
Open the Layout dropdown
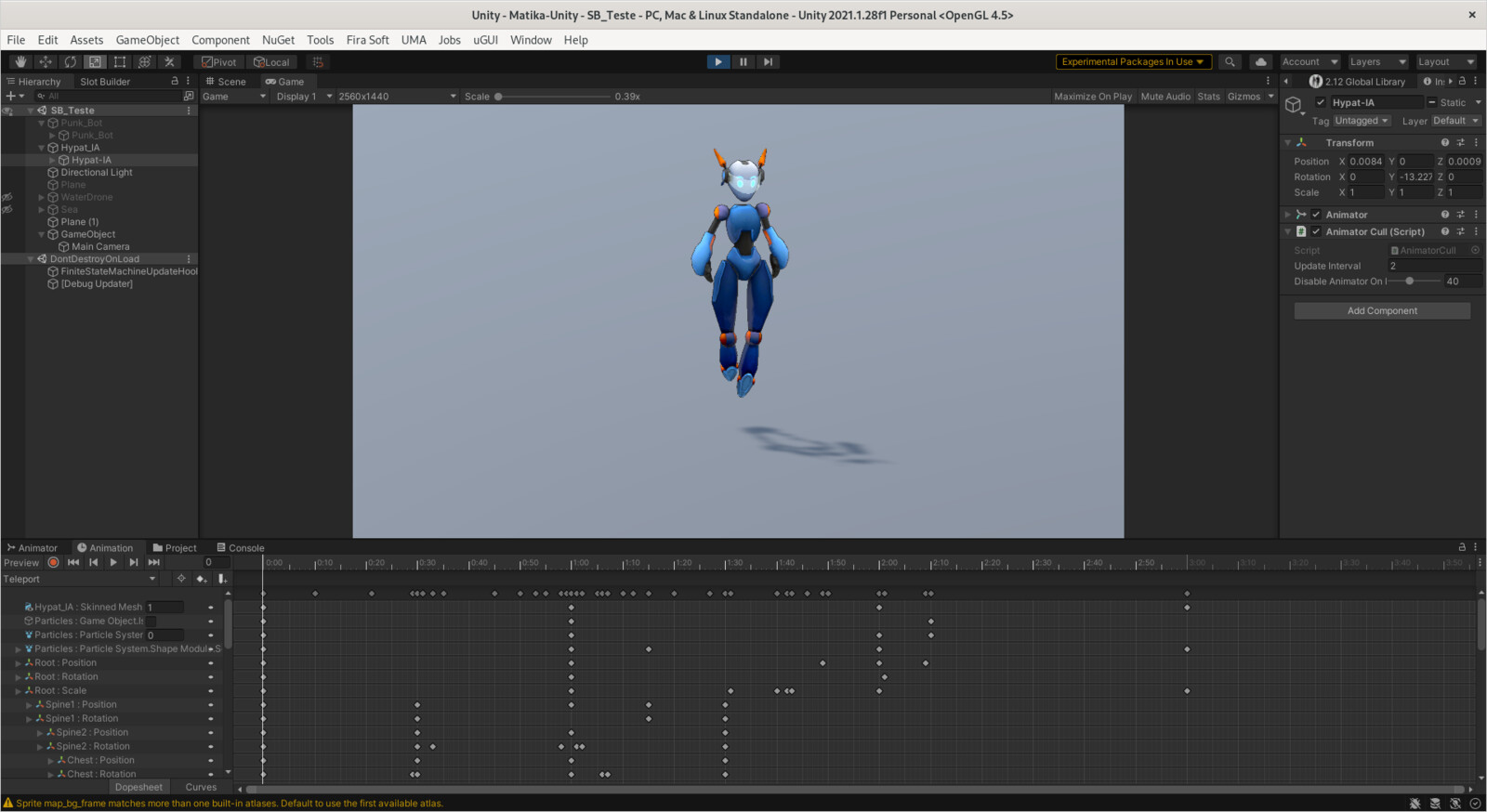click(x=1445, y=62)
